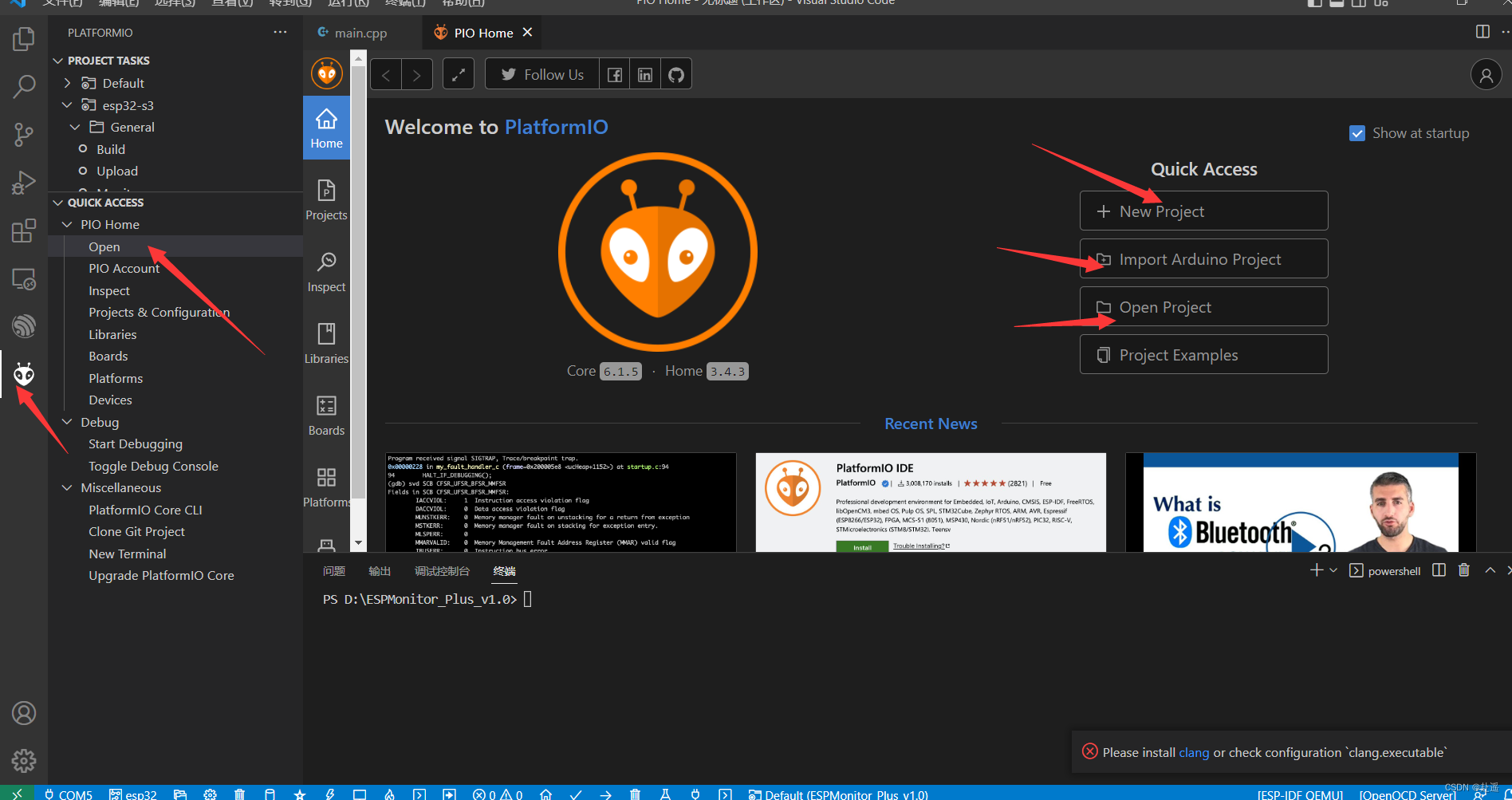The height and width of the screenshot is (800, 1512).
Task: Open the Manage gear in activity bar
Action: click(x=24, y=761)
